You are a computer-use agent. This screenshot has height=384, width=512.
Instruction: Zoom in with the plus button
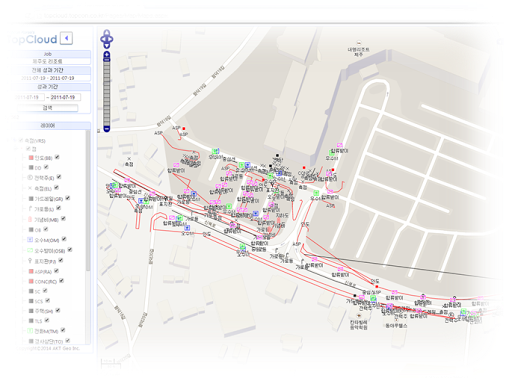pyautogui.click(x=107, y=55)
